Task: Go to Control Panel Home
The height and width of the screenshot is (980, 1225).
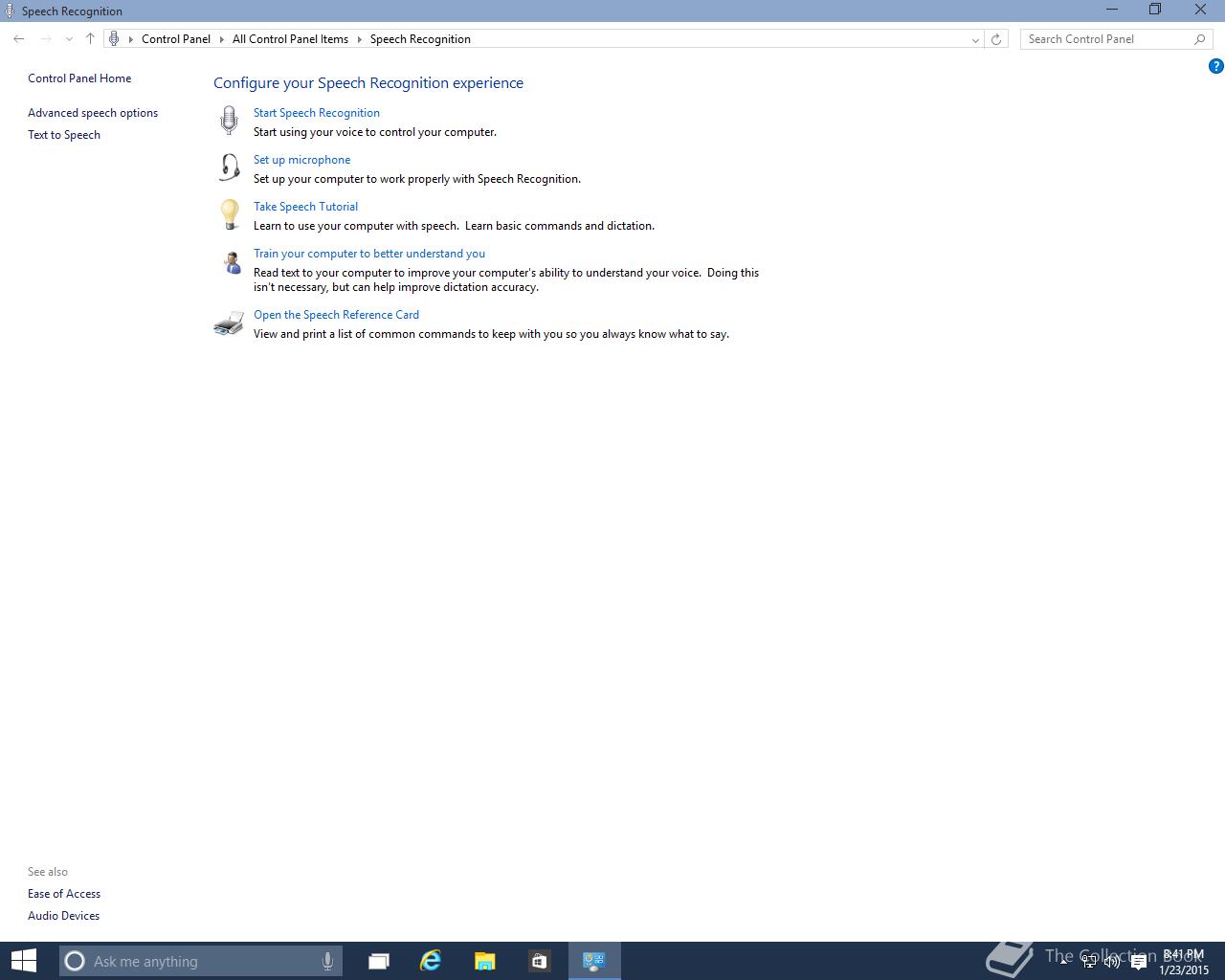Action: pyautogui.click(x=79, y=78)
